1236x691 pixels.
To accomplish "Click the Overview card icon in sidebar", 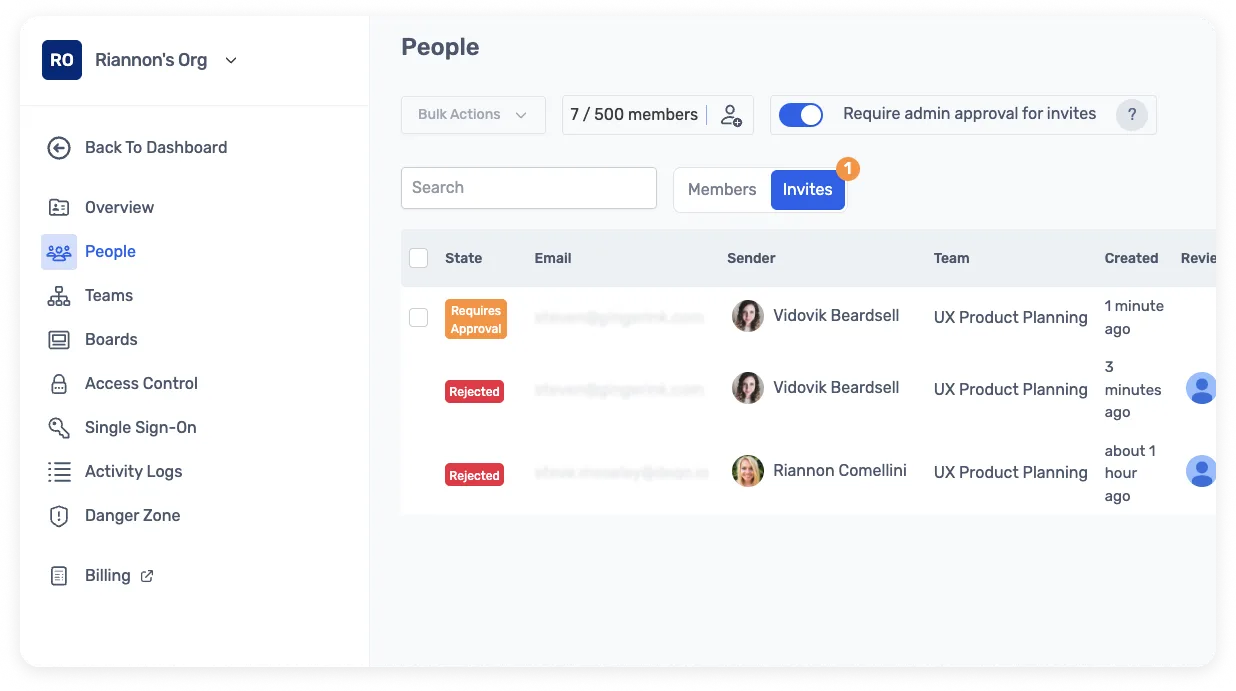I will (59, 208).
